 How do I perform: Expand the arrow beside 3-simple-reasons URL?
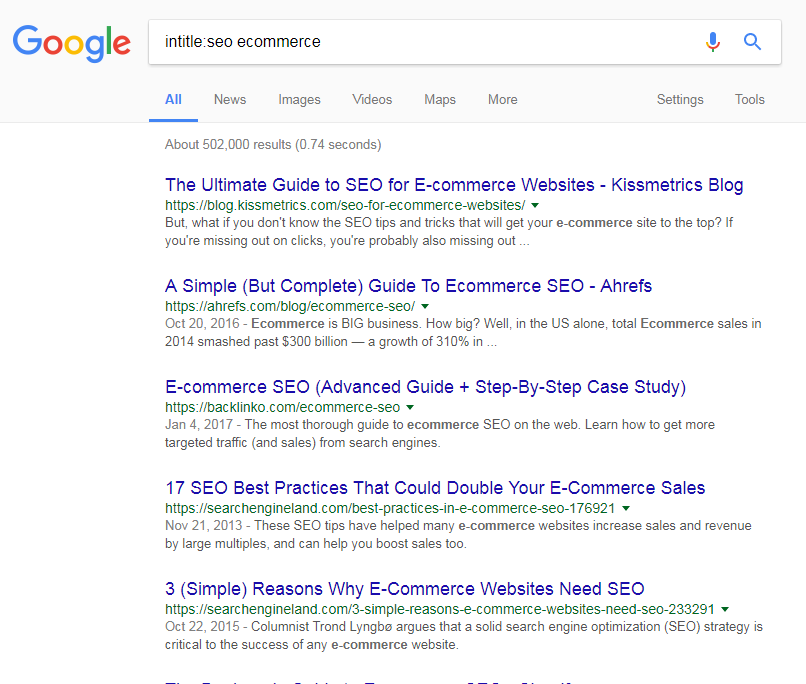coord(725,609)
